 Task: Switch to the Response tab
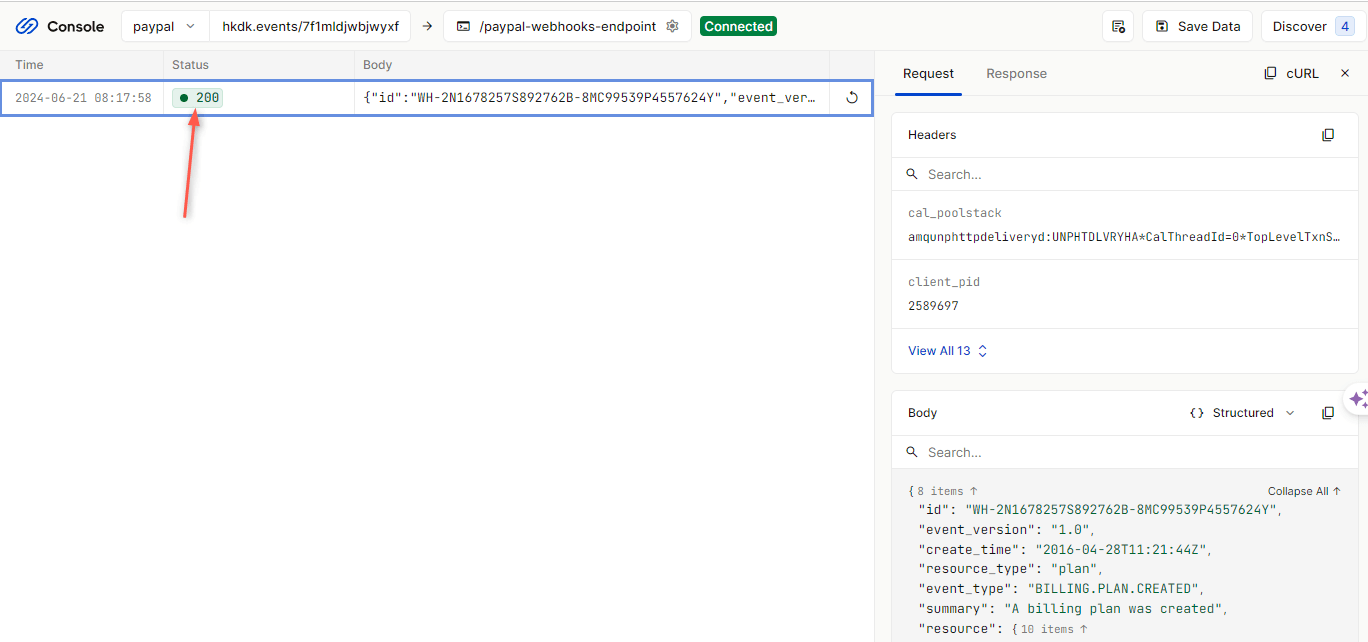click(1016, 73)
